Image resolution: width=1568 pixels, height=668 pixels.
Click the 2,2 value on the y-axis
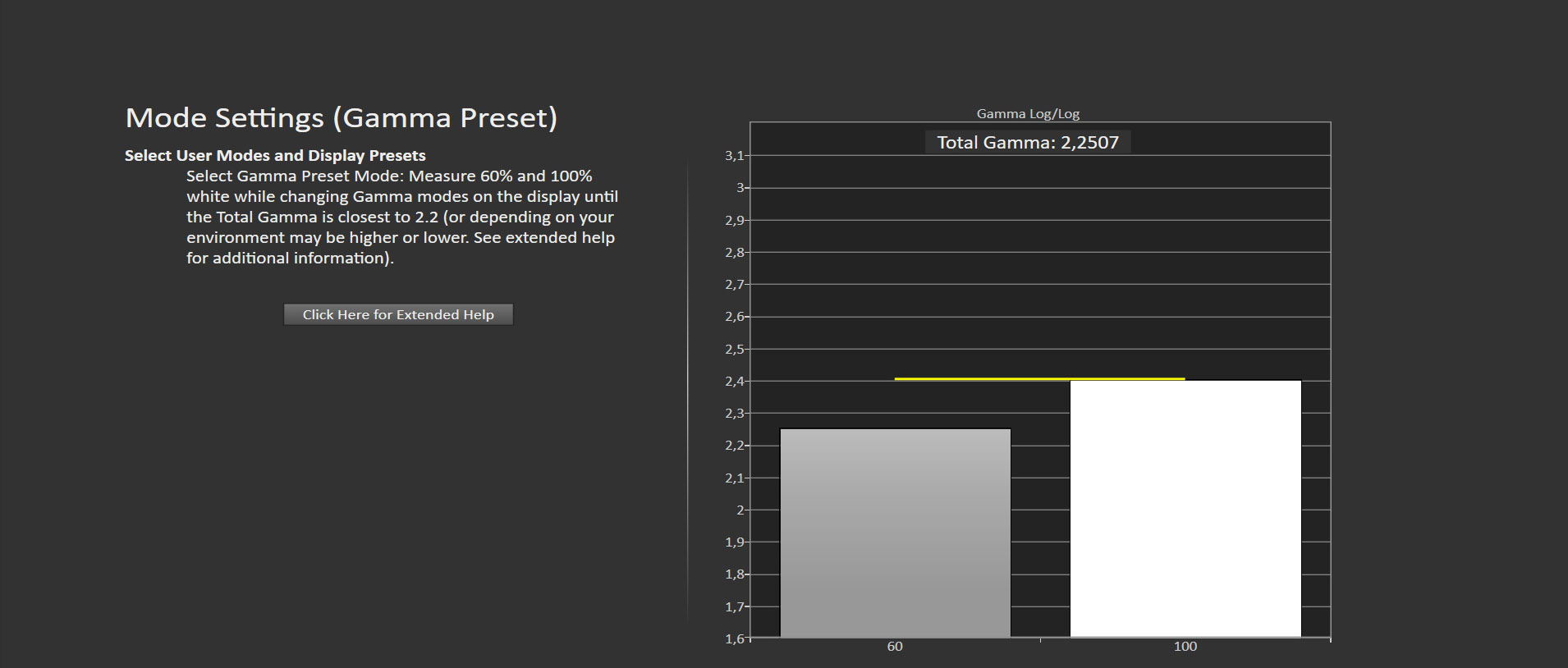734,446
